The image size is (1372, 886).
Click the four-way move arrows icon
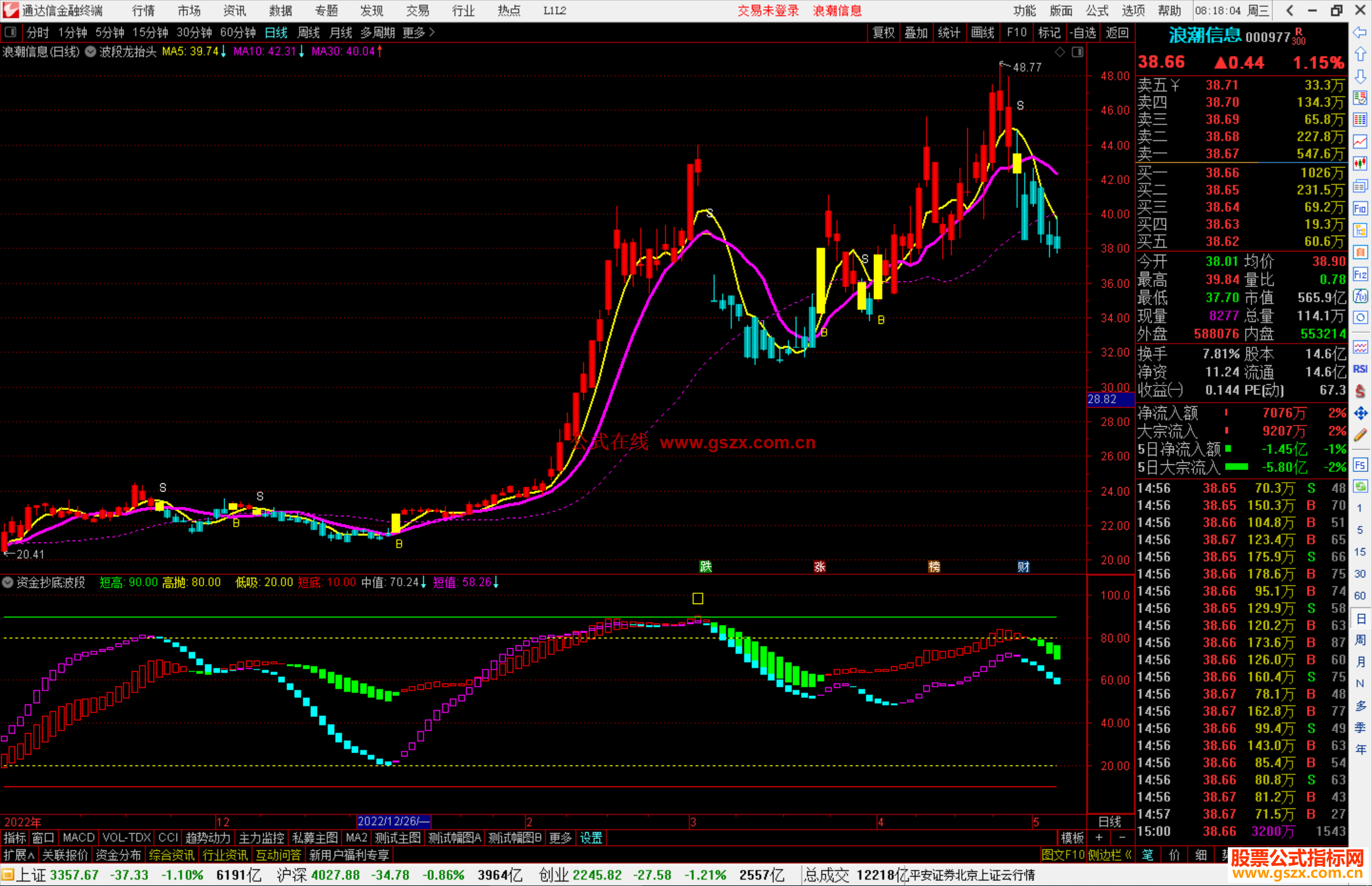click(x=1360, y=413)
